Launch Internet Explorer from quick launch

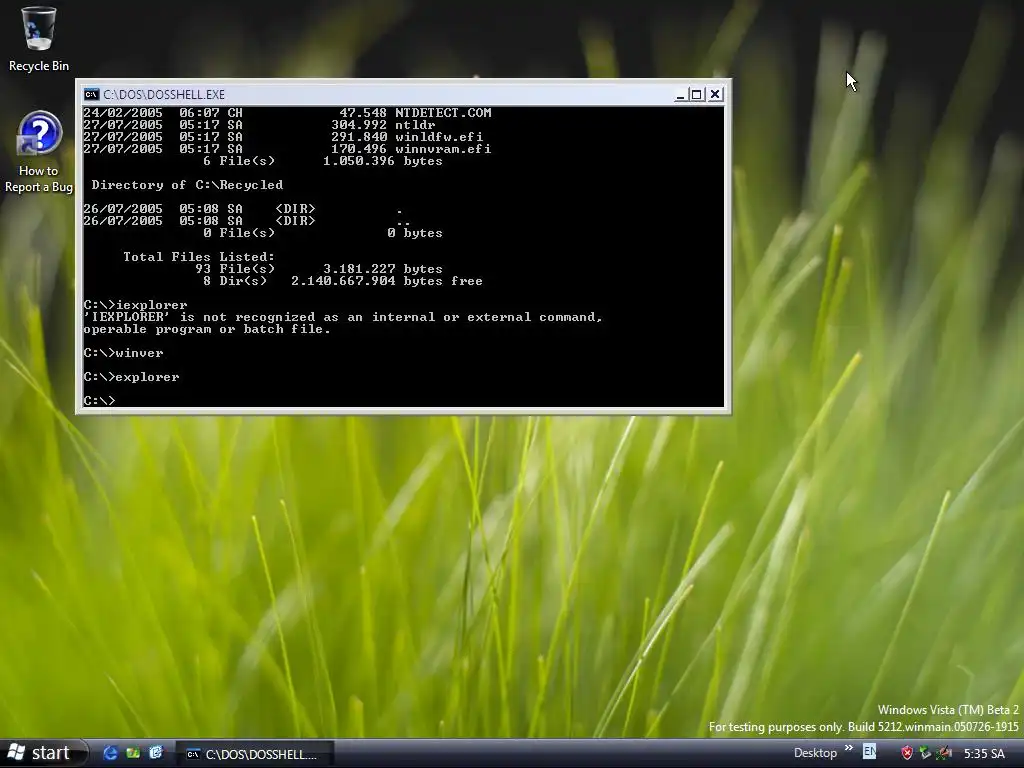tap(110, 753)
